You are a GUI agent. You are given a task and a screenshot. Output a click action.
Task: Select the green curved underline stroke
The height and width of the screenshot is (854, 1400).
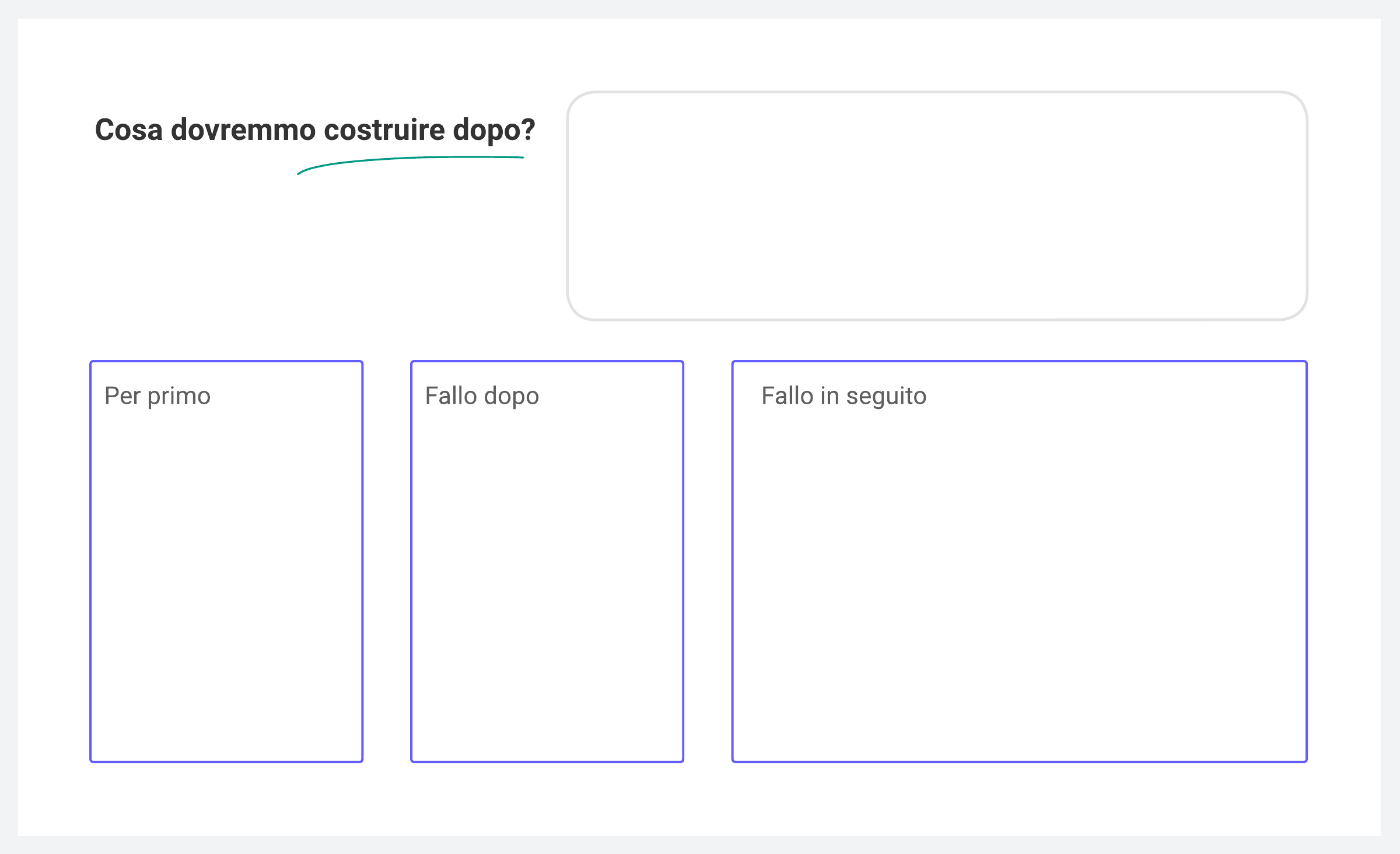click(x=408, y=158)
